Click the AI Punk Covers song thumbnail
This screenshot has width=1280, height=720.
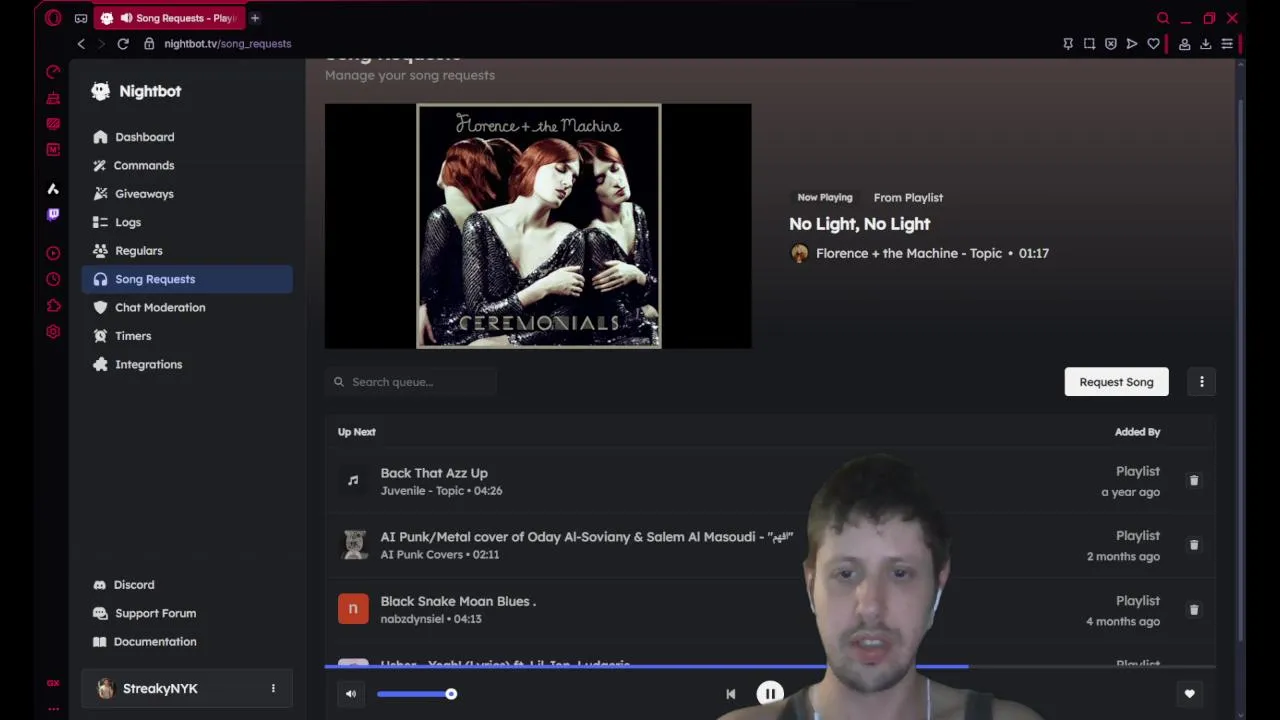353,545
